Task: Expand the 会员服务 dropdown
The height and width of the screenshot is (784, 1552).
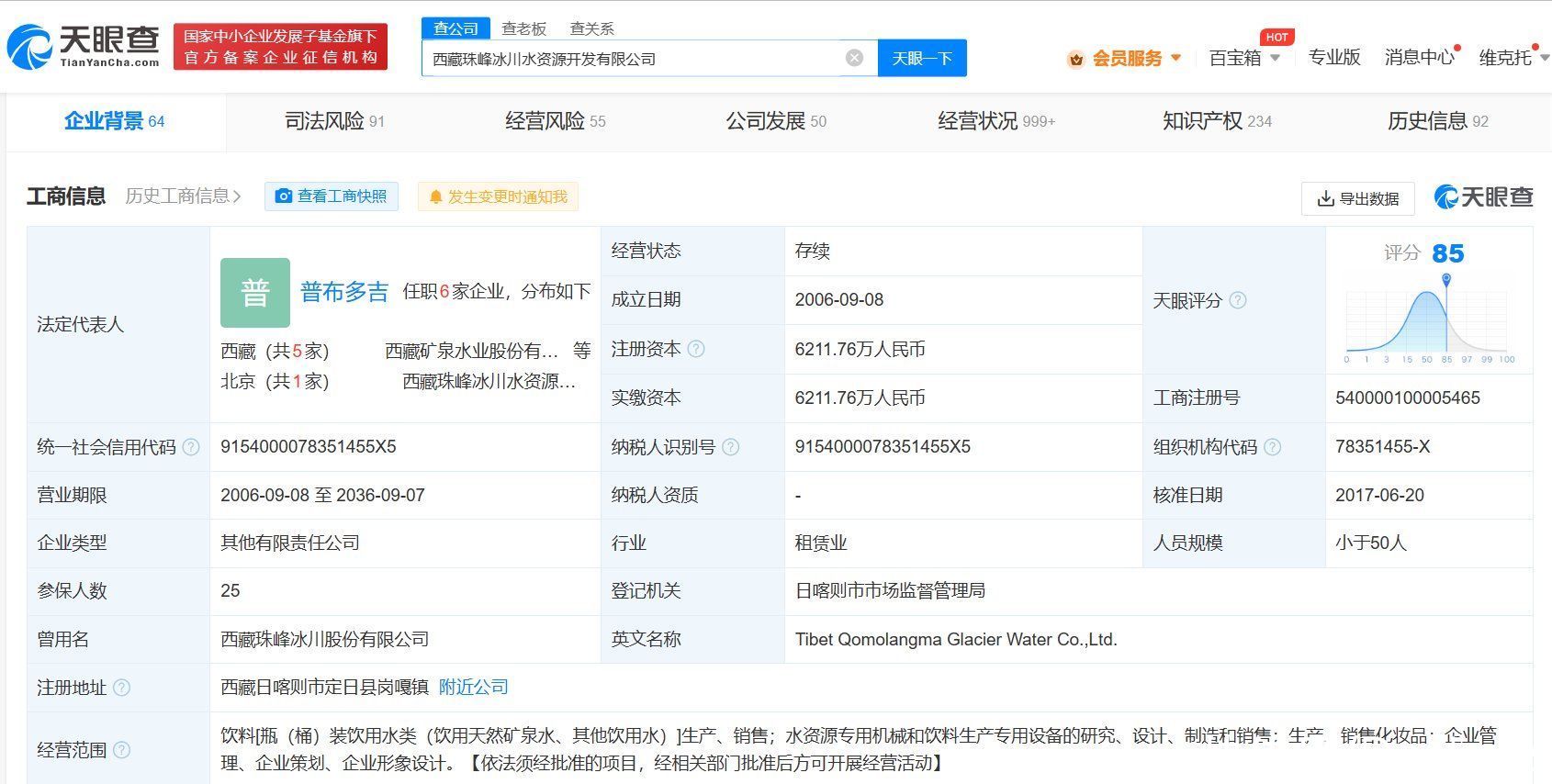Action: [1175, 58]
